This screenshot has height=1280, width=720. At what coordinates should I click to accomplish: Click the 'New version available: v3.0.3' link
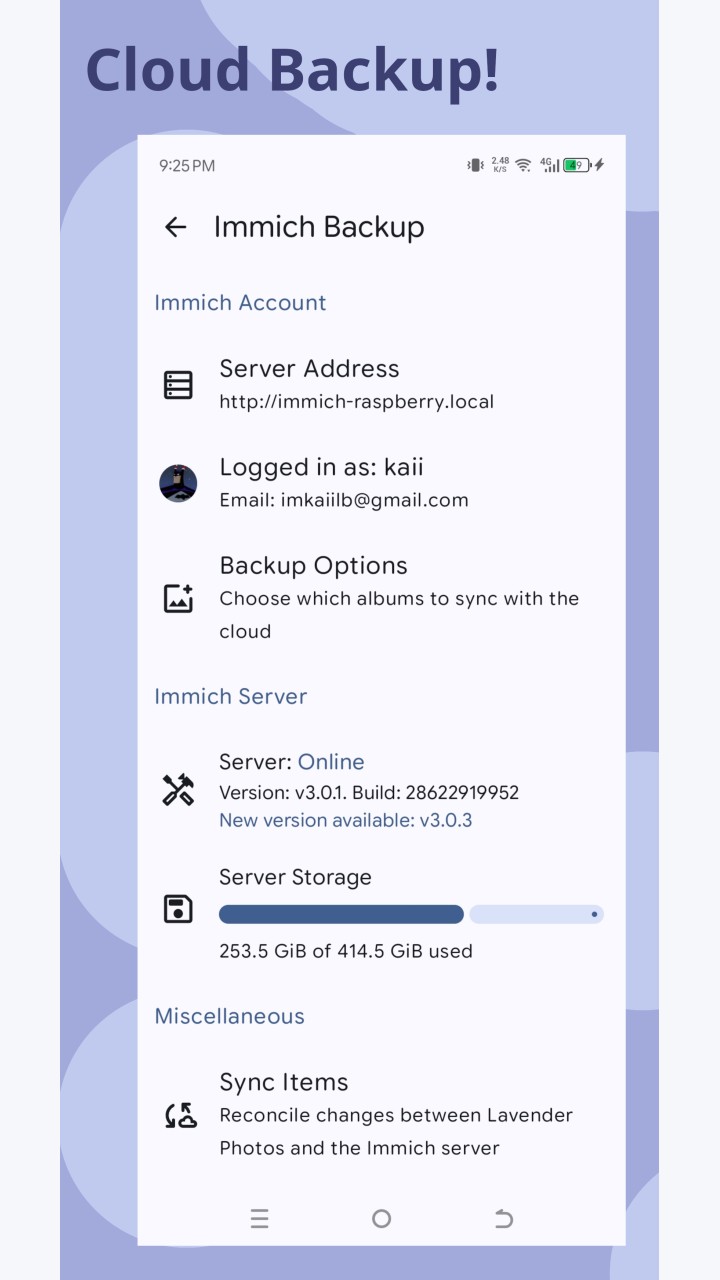[x=346, y=820]
